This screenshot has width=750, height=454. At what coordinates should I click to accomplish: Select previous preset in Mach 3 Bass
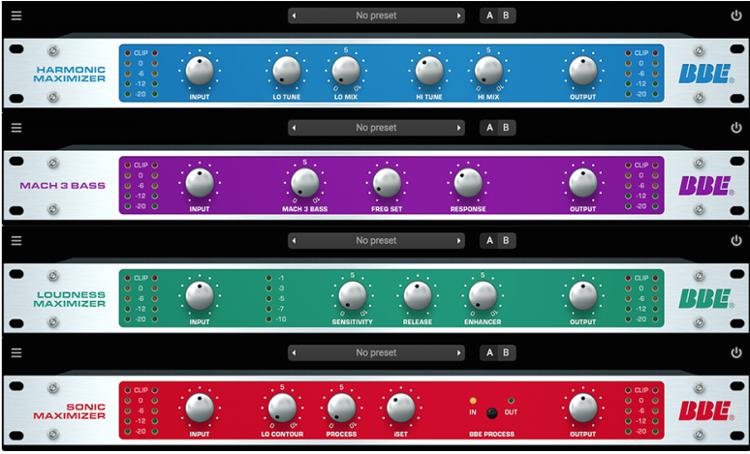click(x=294, y=128)
